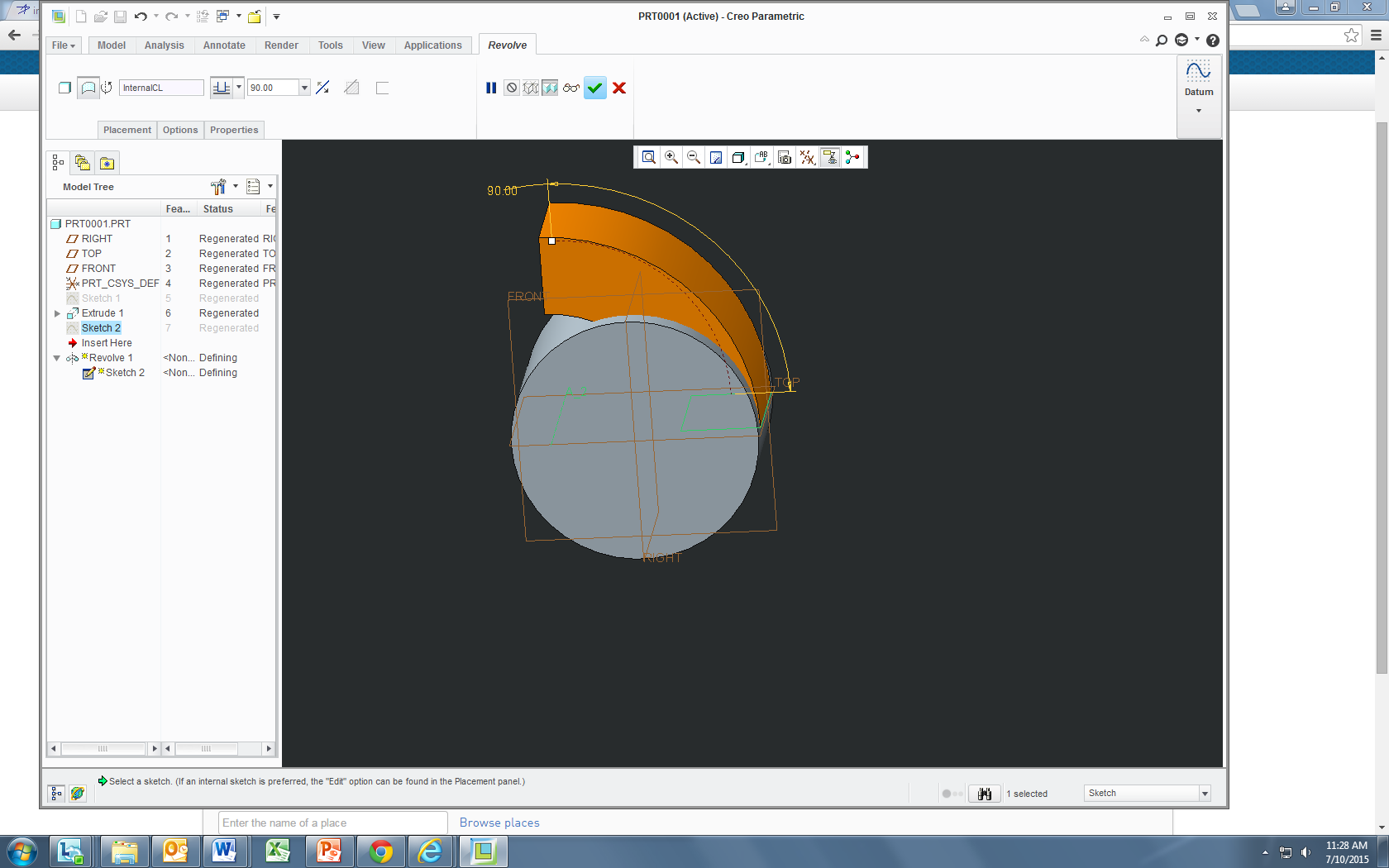
Task: Switch to the Applications ribbon tab
Action: (x=433, y=45)
